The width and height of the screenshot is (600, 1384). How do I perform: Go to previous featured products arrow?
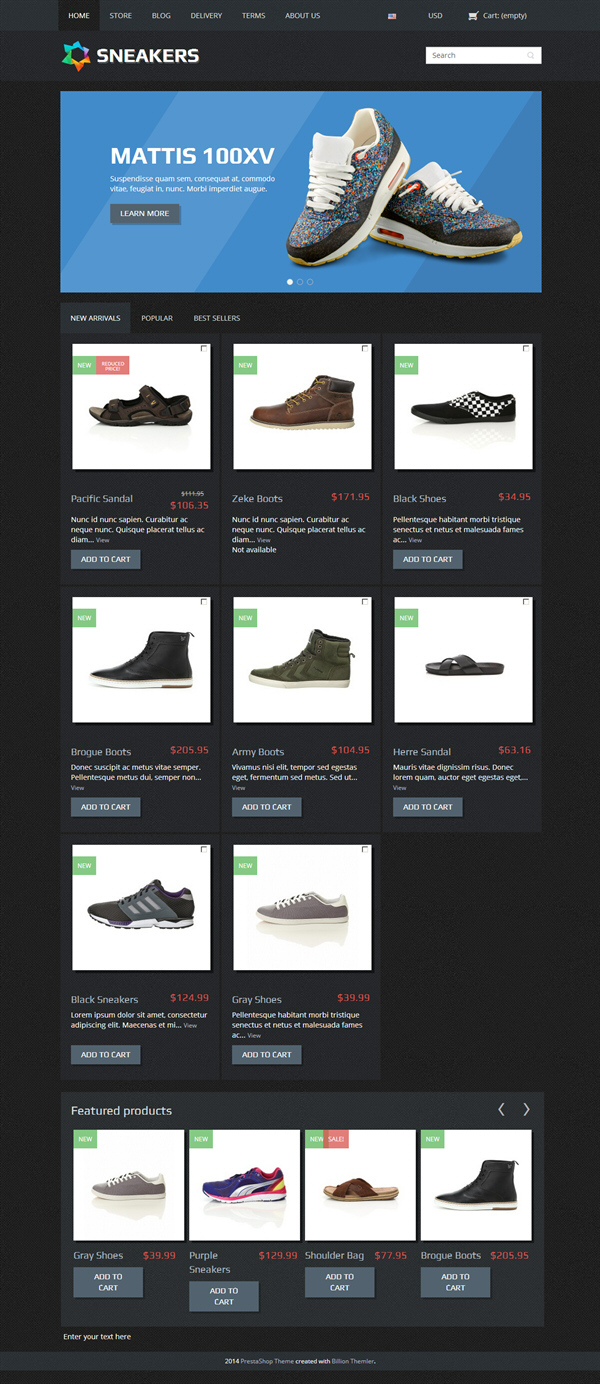tap(501, 1109)
